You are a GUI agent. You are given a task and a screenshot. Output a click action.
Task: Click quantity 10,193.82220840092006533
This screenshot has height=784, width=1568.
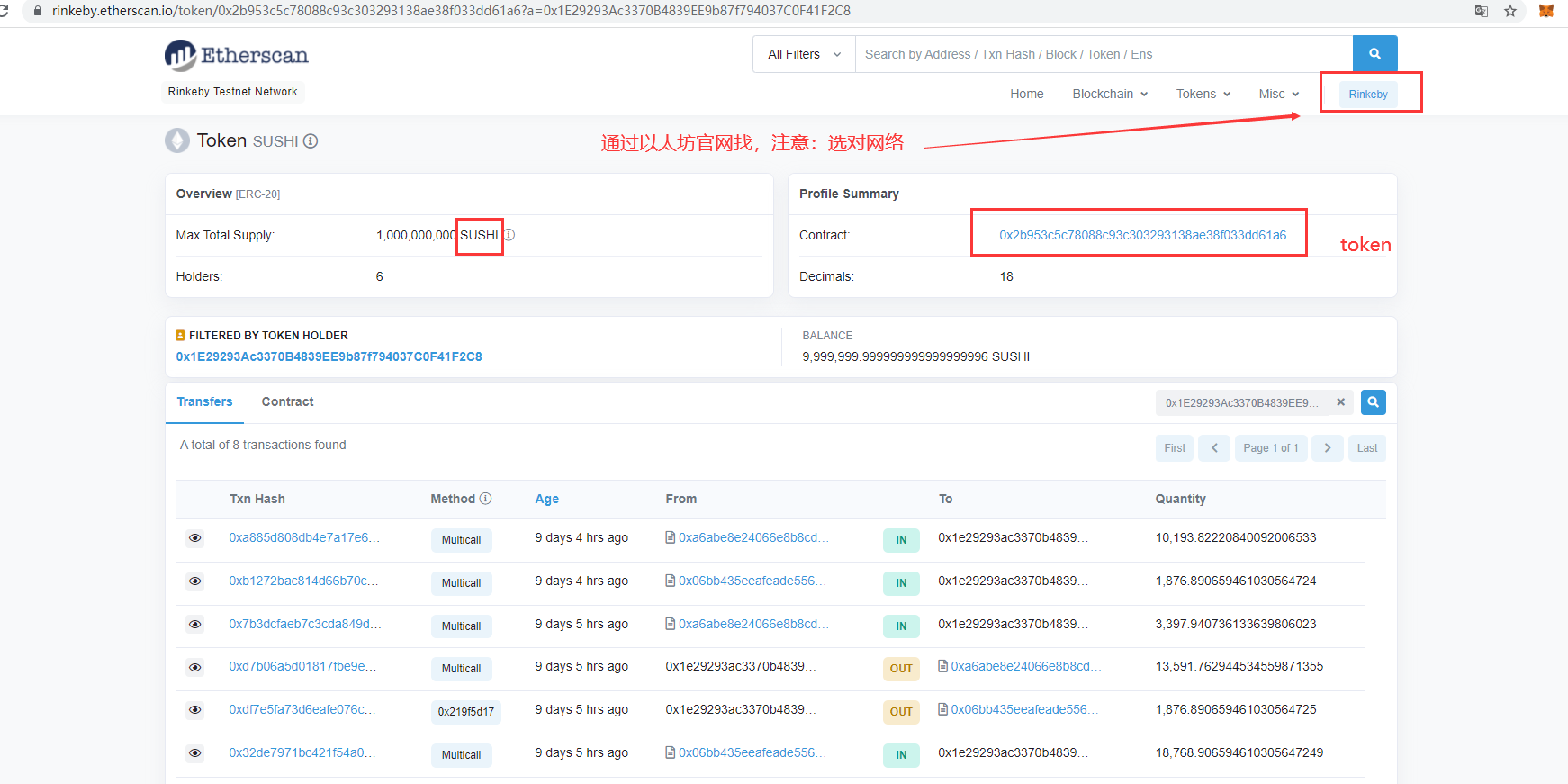tap(1236, 537)
